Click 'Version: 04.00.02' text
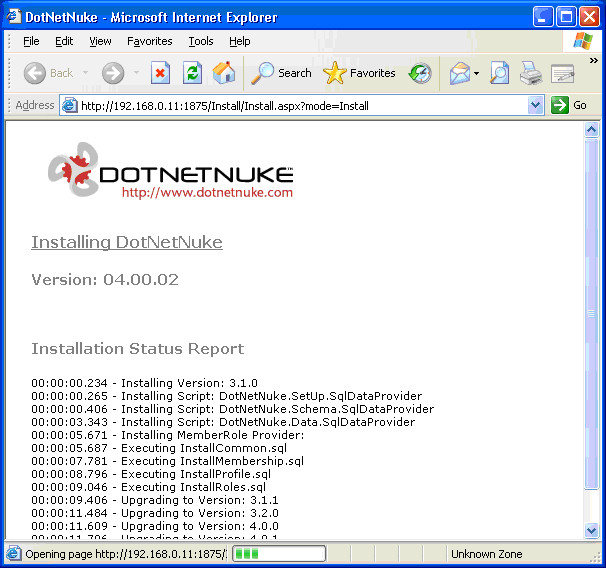606x568 pixels. [x=105, y=280]
